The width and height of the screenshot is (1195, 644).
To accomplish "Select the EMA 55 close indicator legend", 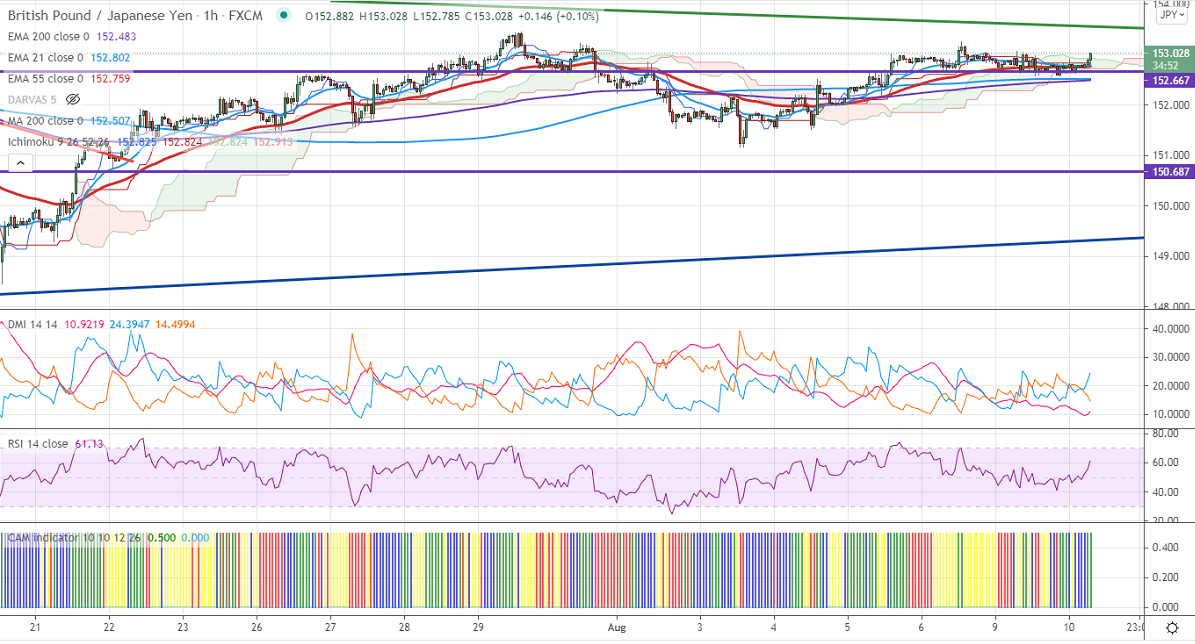I will tap(45, 79).
